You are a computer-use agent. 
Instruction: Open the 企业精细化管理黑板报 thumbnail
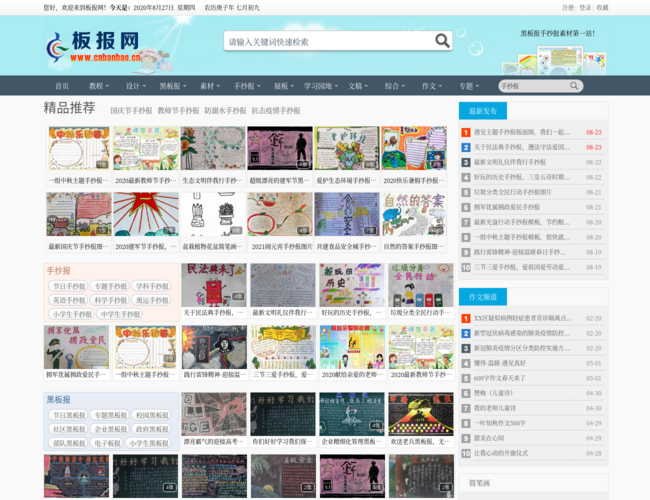(352, 414)
